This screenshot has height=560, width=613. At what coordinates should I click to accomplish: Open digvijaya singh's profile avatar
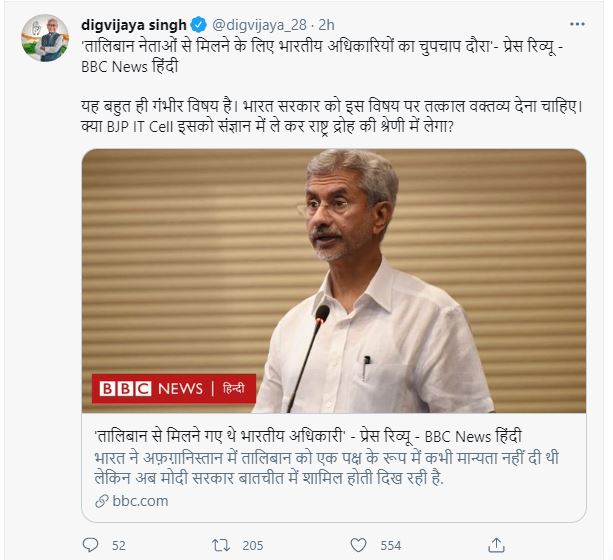(45, 38)
